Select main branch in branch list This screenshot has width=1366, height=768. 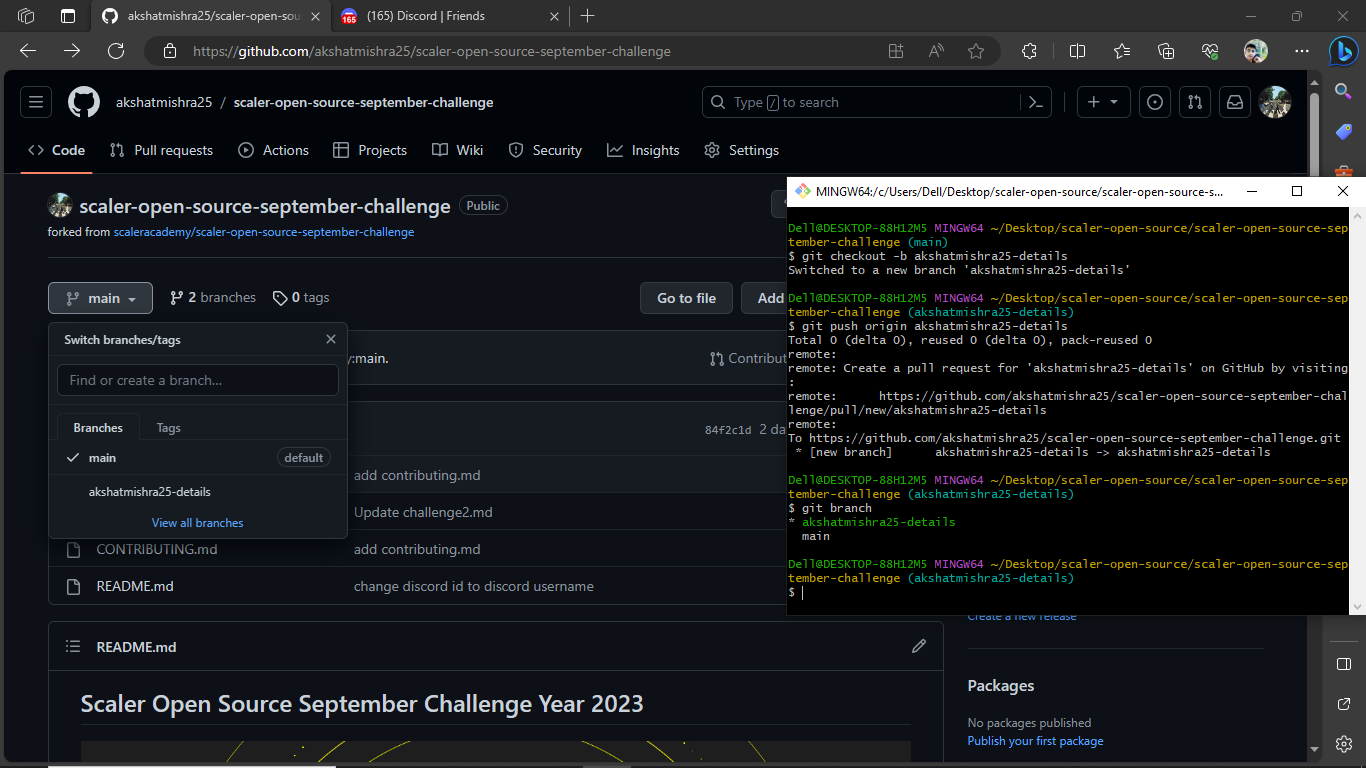[x=198, y=458]
